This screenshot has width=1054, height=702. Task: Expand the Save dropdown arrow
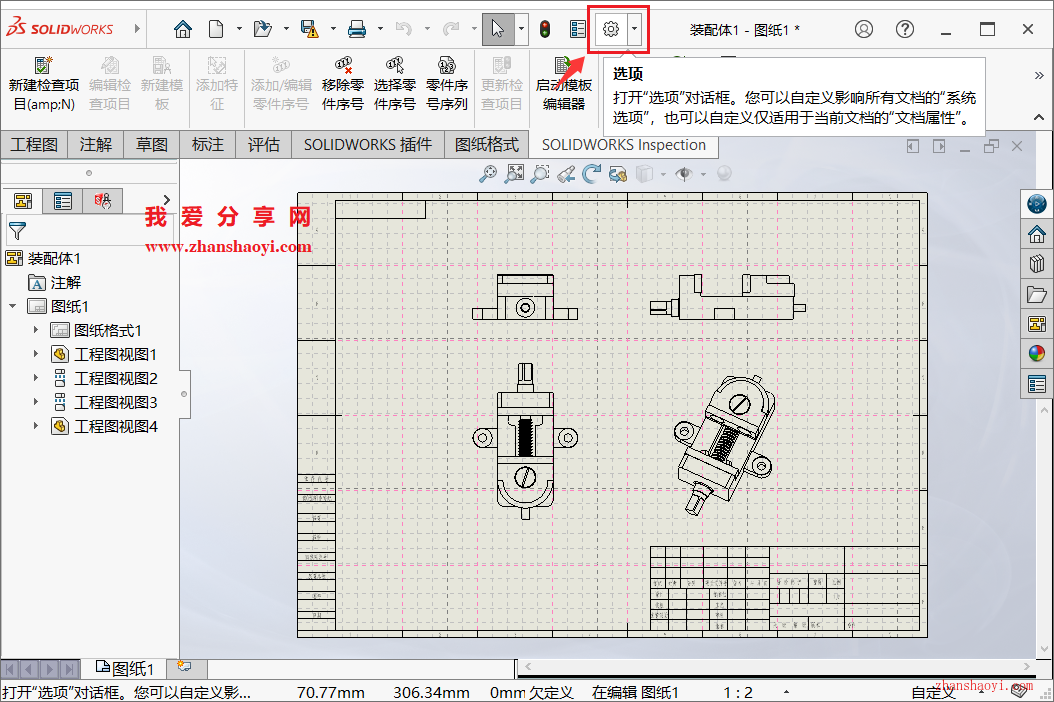click(x=333, y=30)
